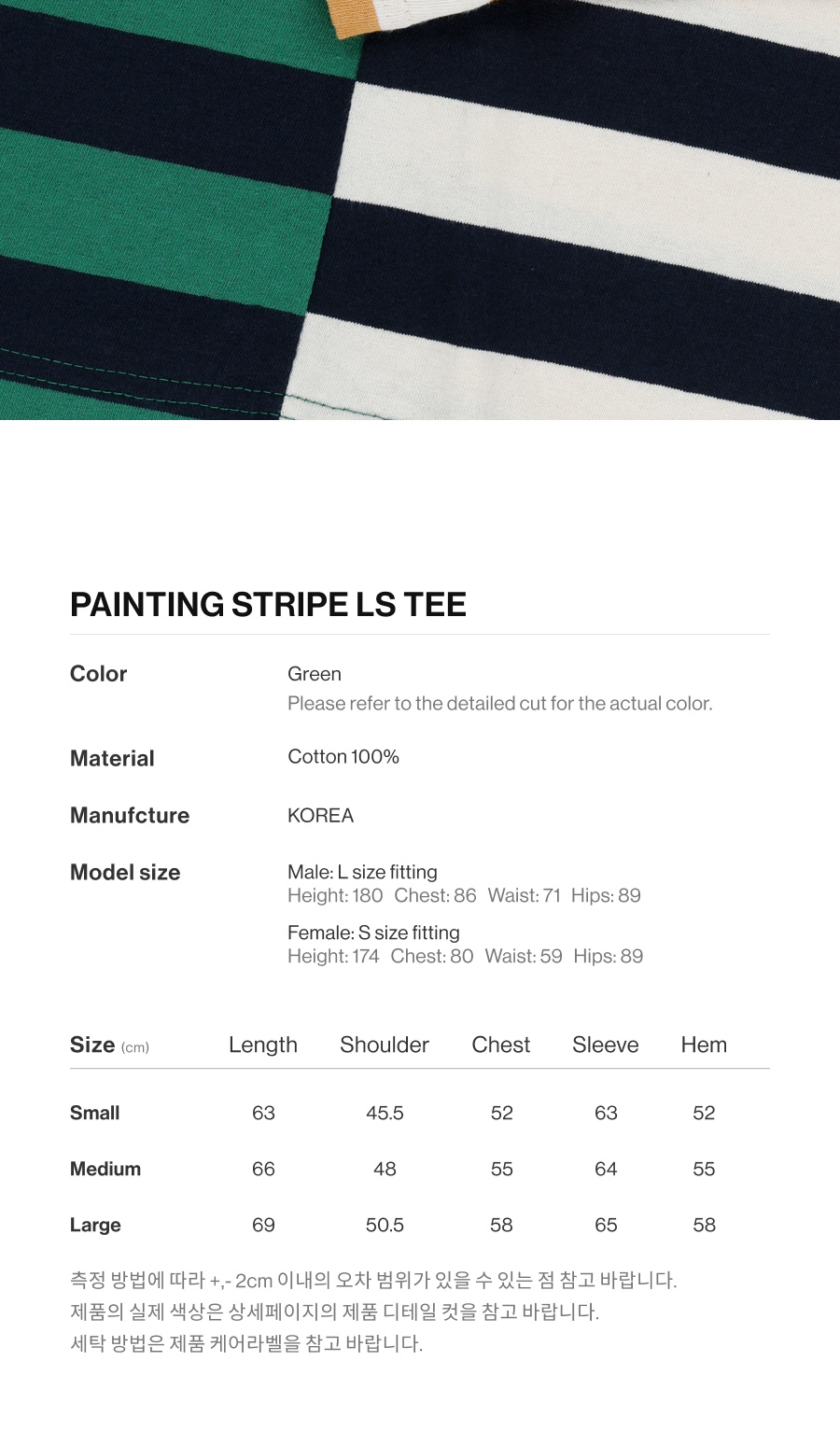Click the Shoulder column header

click(x=385, y=1045)
